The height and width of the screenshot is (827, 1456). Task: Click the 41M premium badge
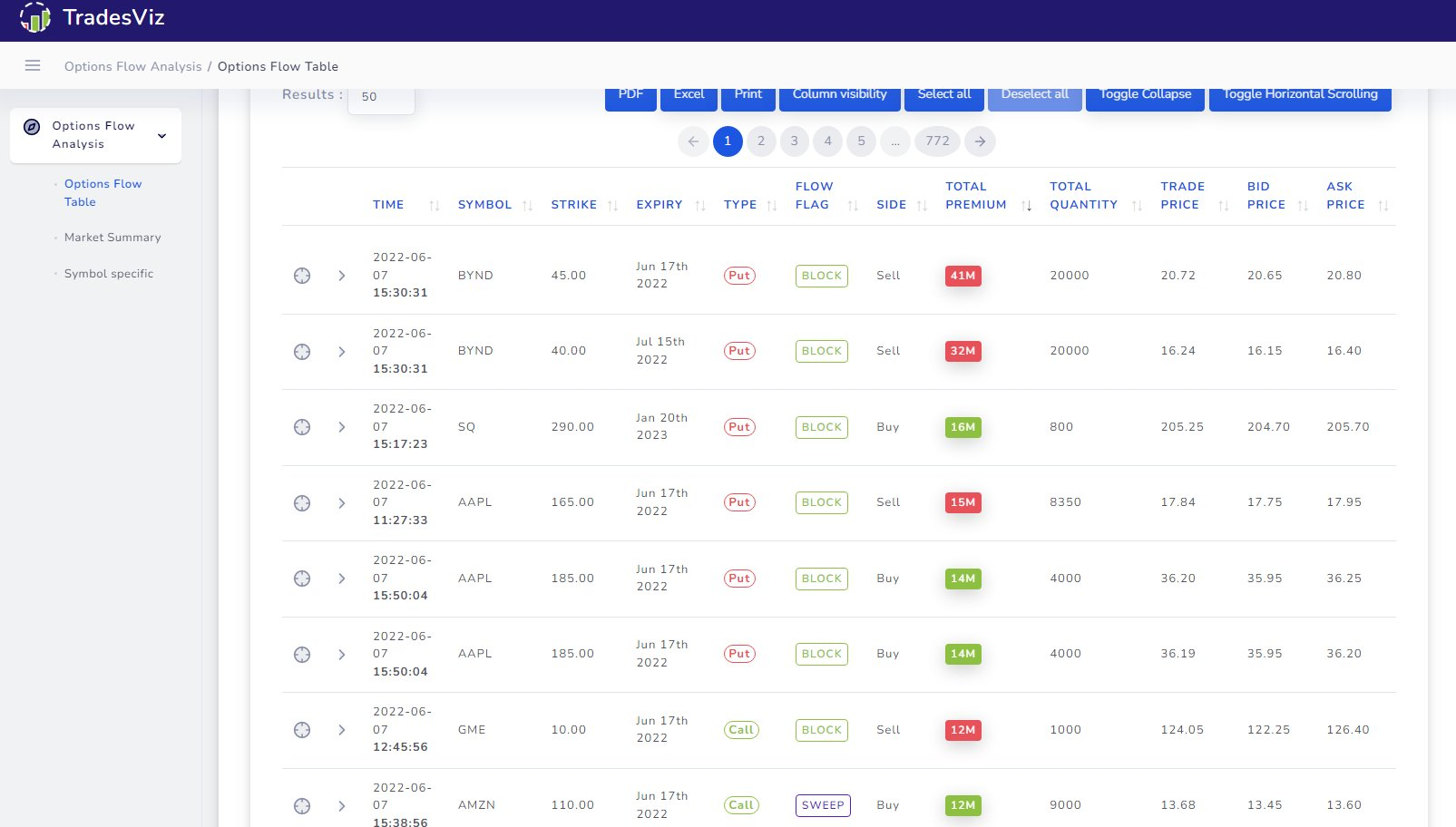pyautogui.click(x=963, y=276)
